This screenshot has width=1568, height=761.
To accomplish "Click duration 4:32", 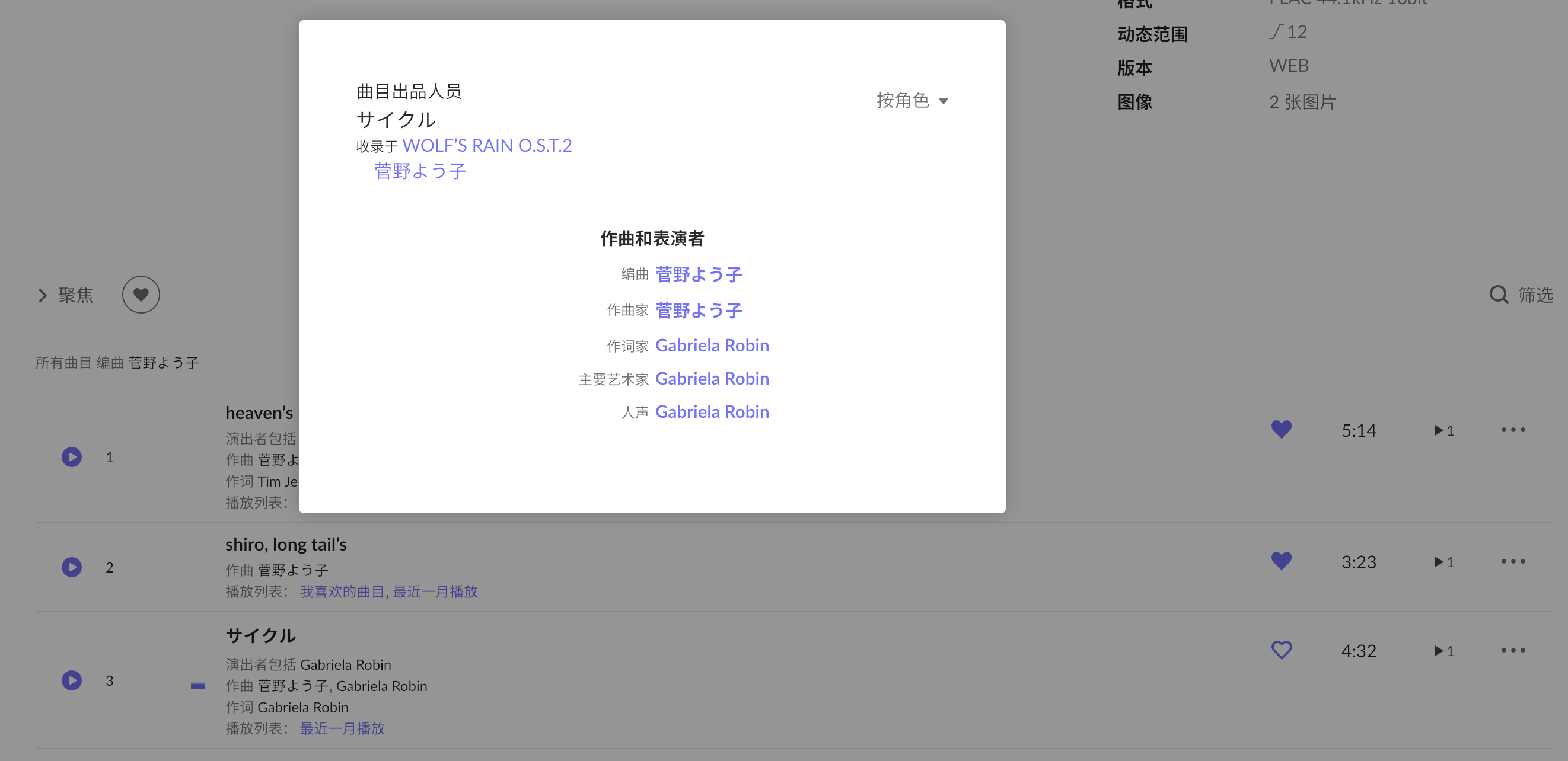I will coord(1359,651).
